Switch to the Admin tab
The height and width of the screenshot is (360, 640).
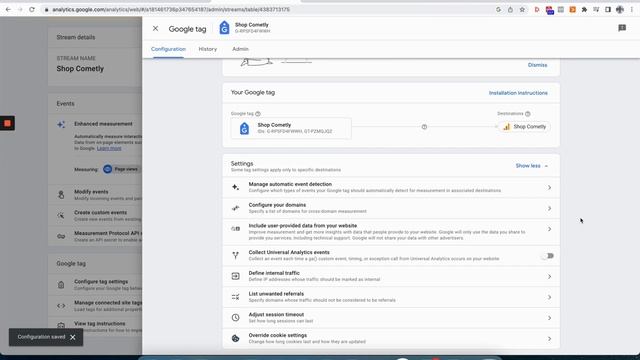click(240, 49)
